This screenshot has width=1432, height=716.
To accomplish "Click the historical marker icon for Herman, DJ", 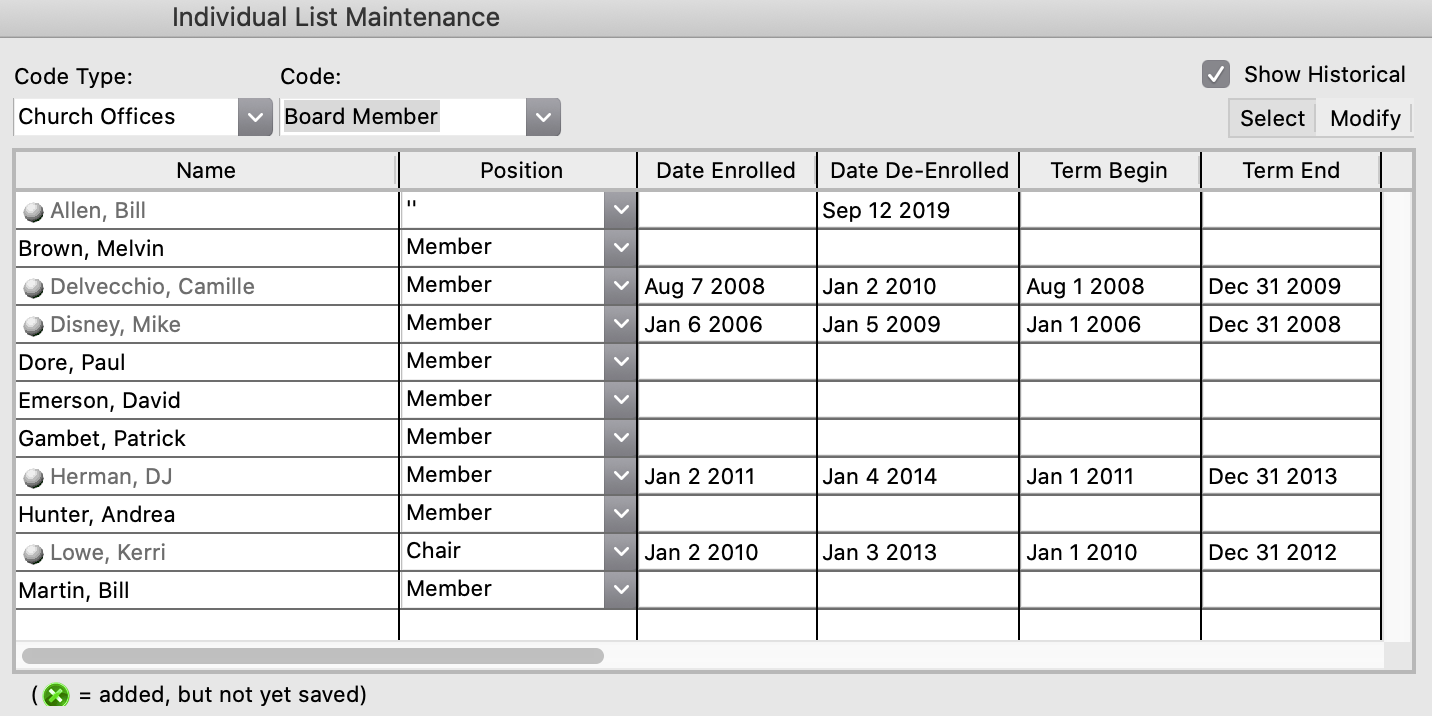I will click(x=34, y=478).
